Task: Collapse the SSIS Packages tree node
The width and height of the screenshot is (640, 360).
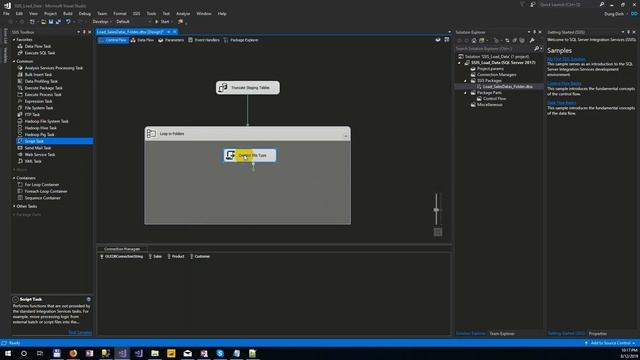Action: (x=465, y=81)
